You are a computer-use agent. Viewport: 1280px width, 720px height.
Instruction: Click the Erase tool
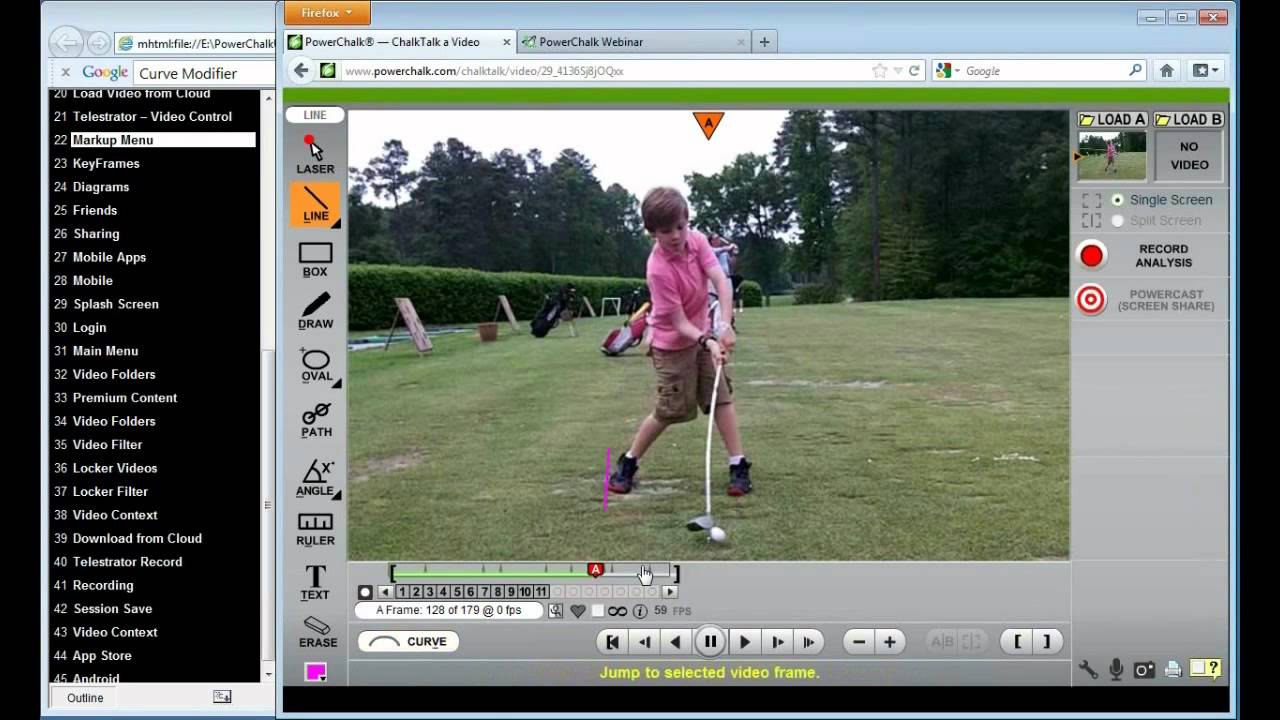(x=317, y=633)
